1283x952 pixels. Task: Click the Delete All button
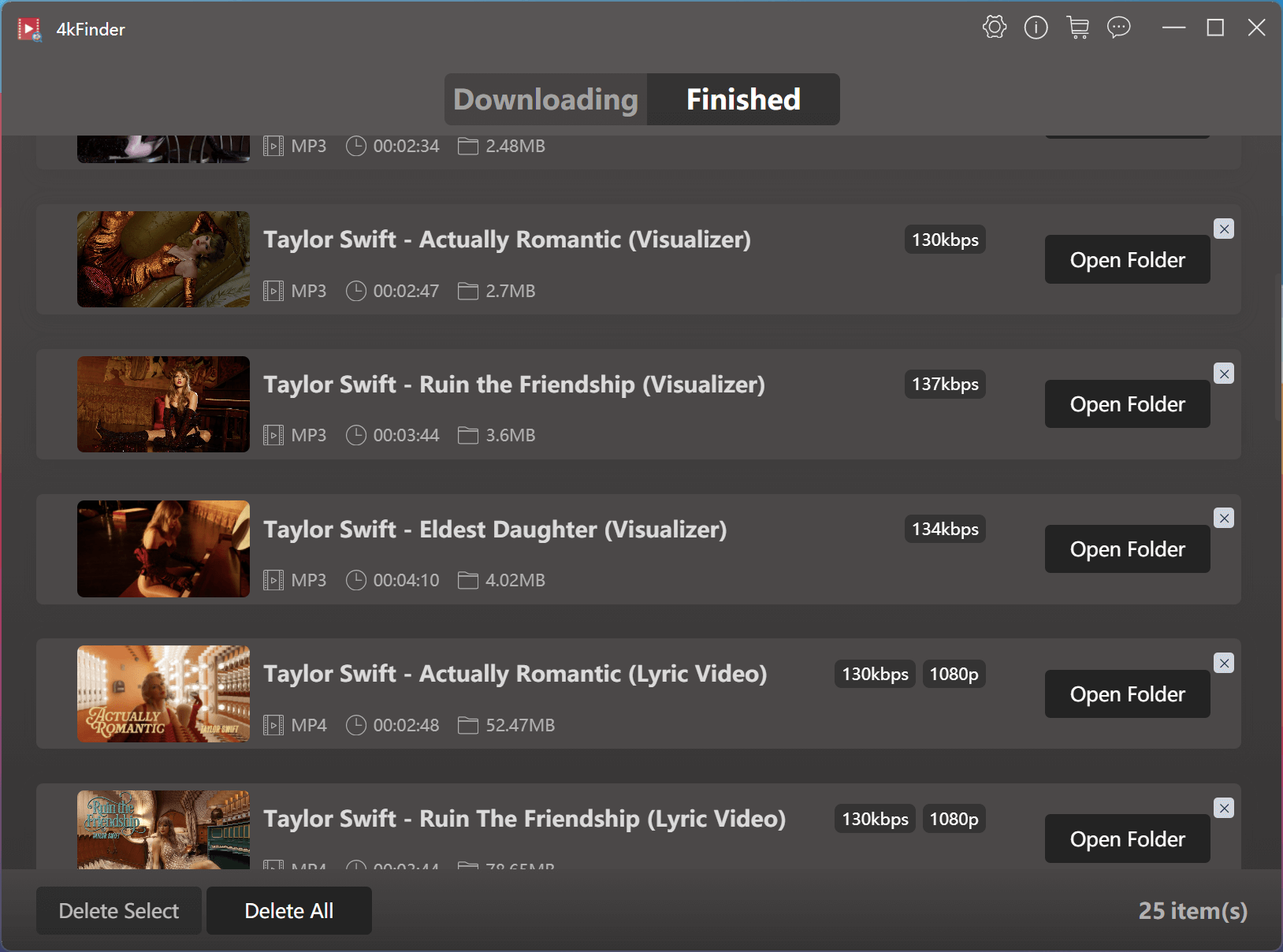pos(288,911)
